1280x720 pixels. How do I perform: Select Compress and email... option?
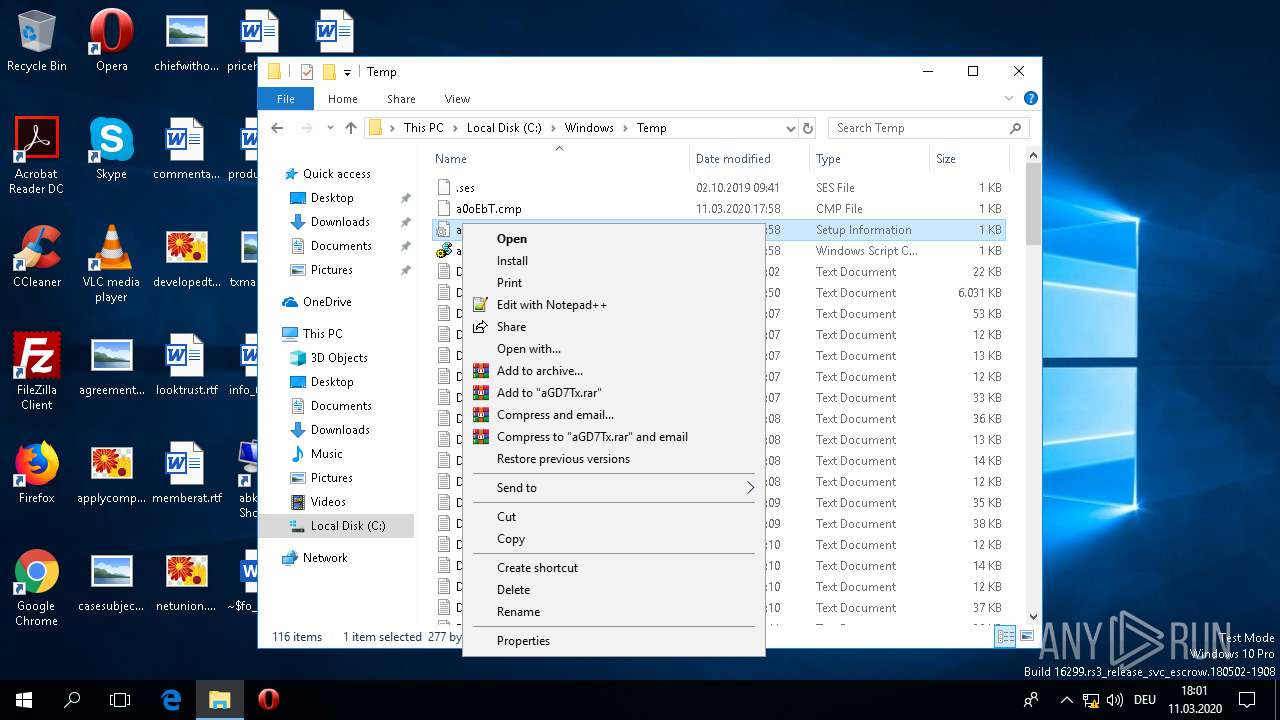point(613,415)
